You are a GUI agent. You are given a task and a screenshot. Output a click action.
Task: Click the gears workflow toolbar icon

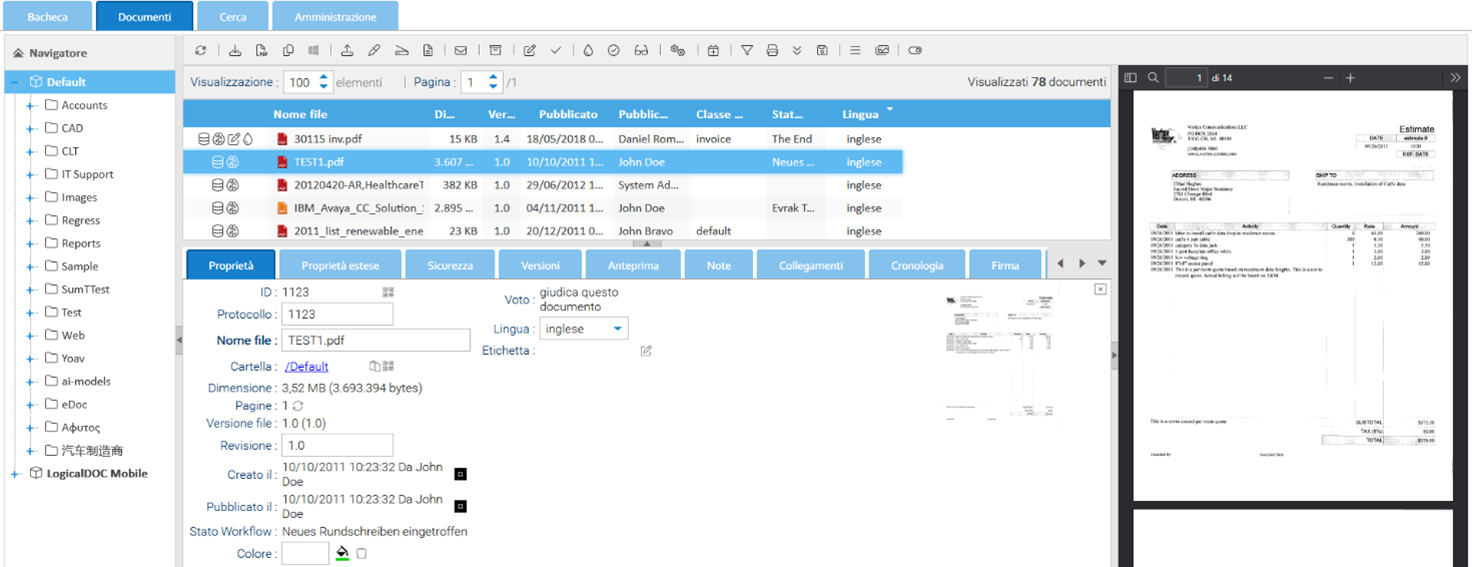678,50
